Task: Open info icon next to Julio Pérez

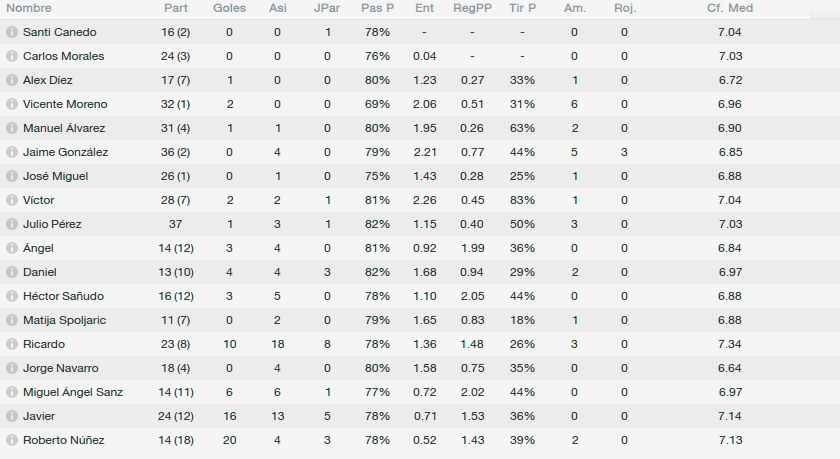Action: [12, 224]
